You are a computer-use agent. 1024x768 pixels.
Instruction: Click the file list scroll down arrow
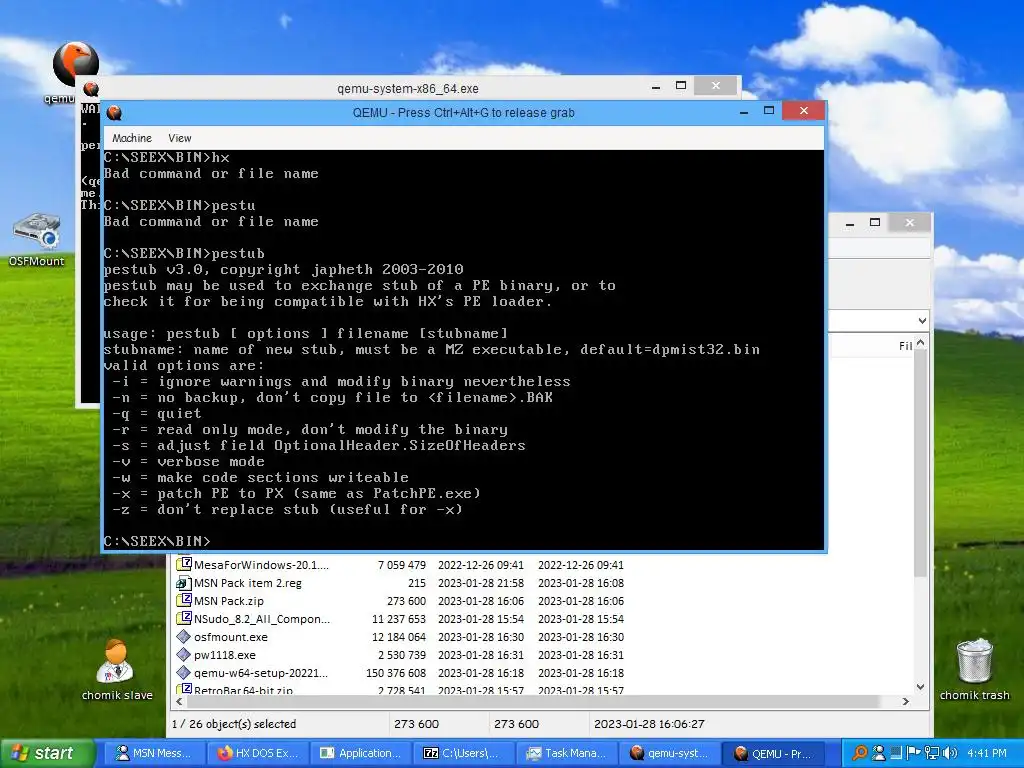[920, 687]
